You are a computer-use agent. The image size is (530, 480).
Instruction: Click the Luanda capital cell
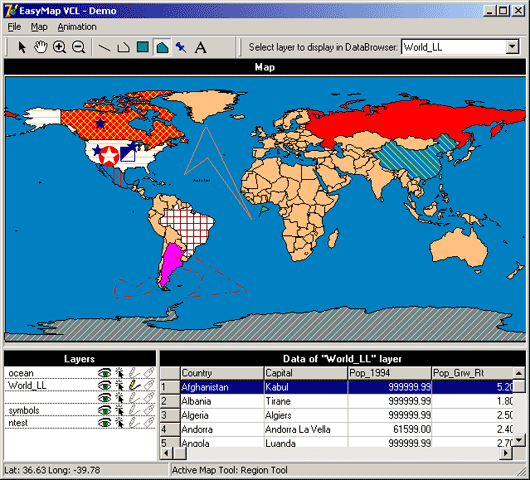[306, 442]
